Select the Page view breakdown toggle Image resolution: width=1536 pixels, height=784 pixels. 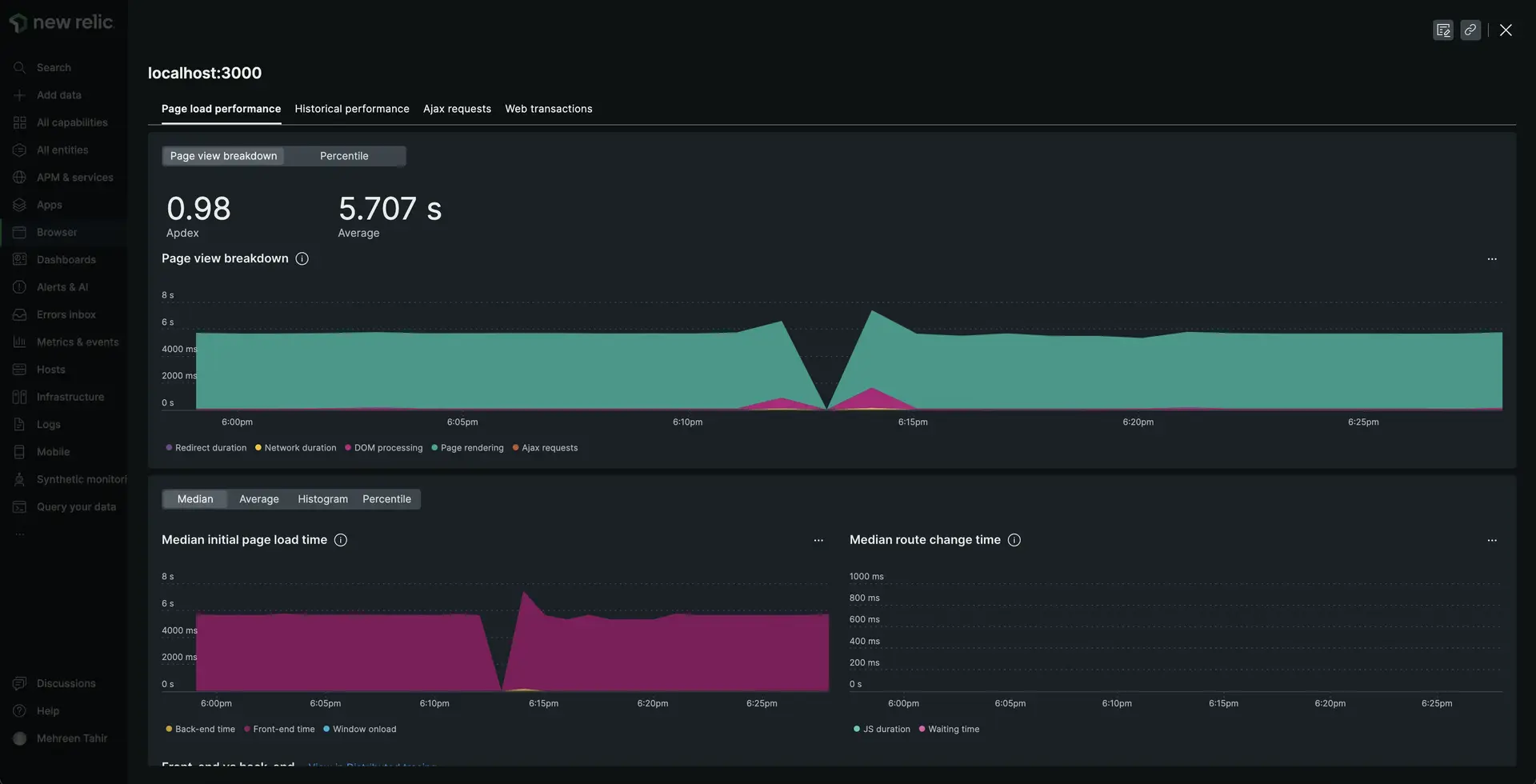(x=223, y=156)
